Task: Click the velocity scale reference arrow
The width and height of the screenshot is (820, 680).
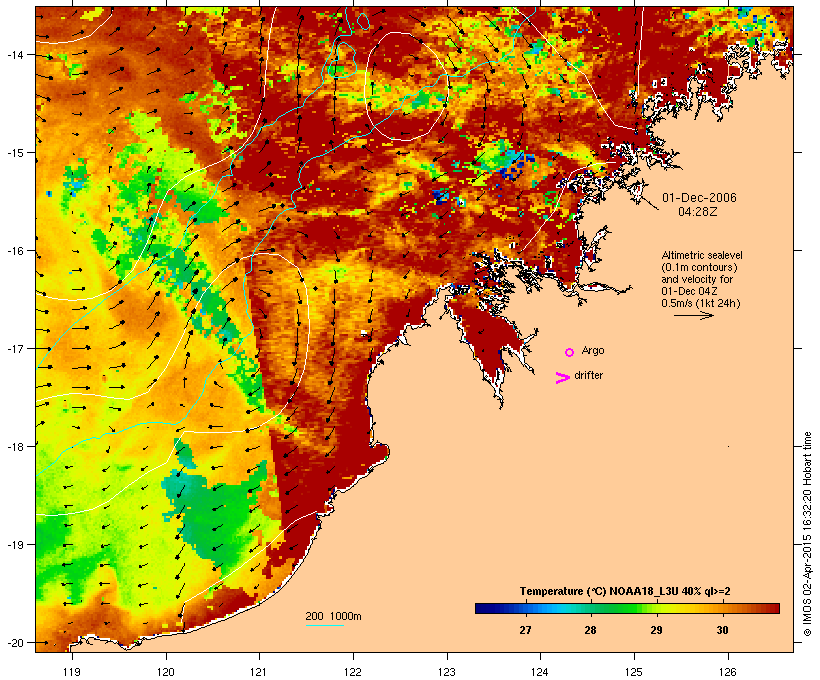Action: (694, 315)
